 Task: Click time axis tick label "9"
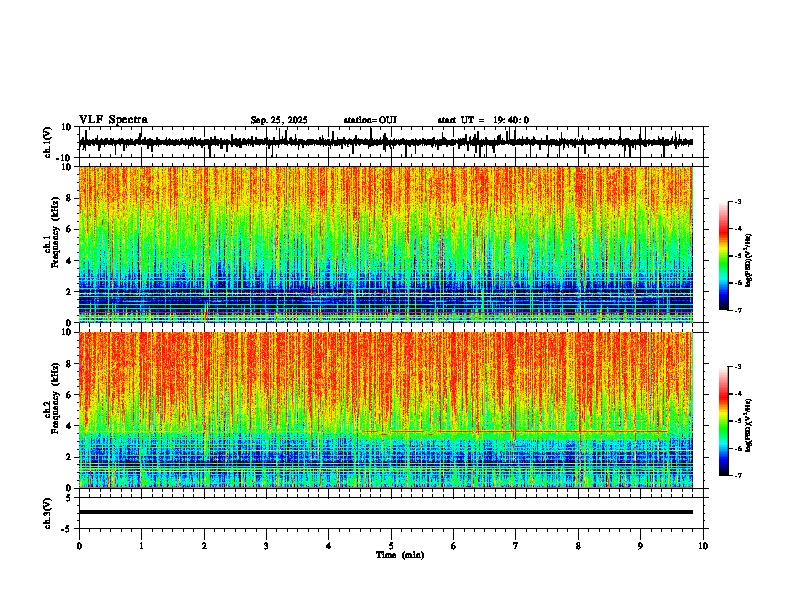640,546
